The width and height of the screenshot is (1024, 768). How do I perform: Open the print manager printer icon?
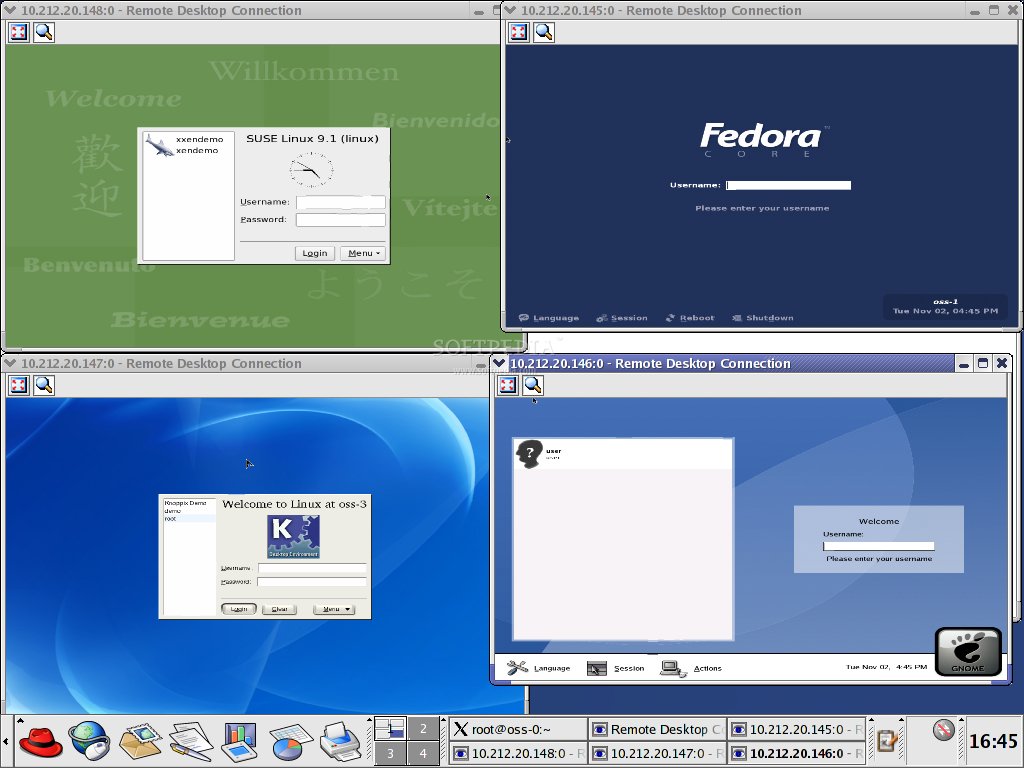click(340, 742)
